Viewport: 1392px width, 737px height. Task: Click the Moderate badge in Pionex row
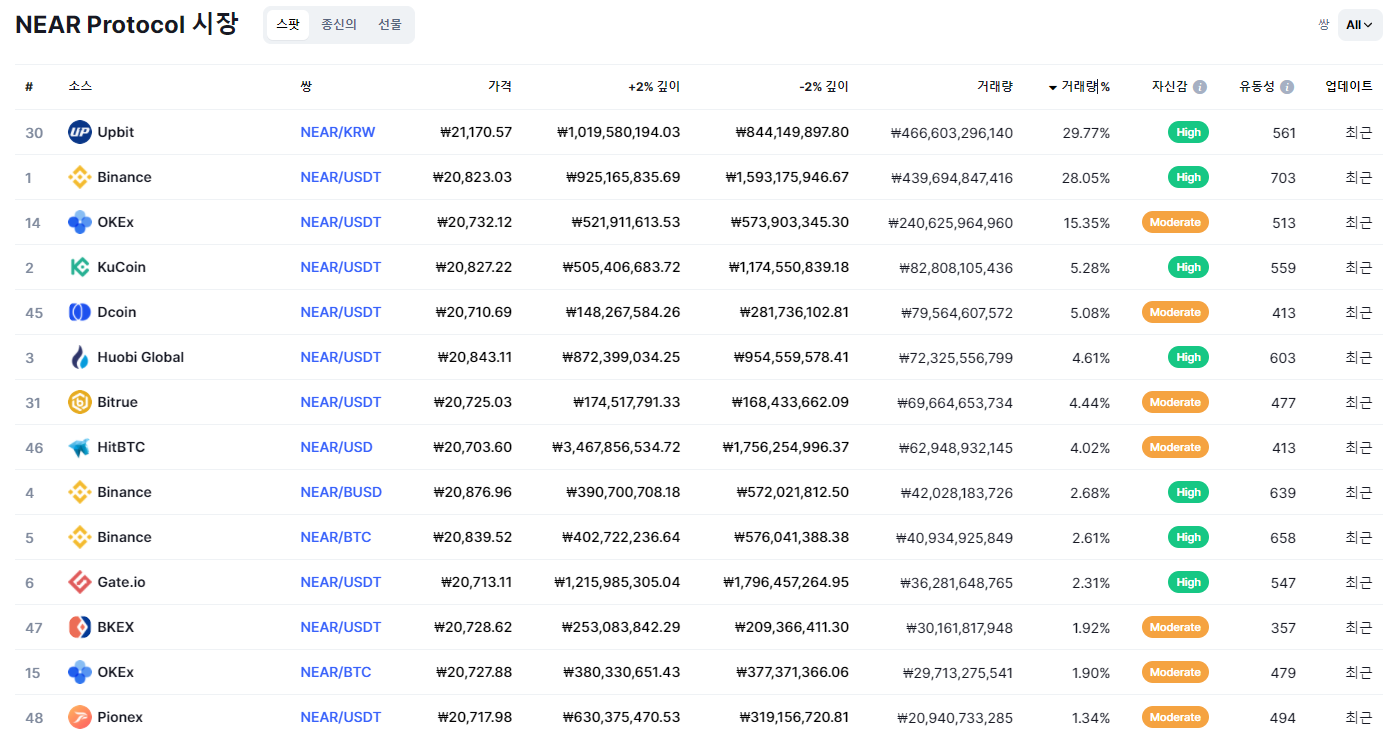[1175, 717]
